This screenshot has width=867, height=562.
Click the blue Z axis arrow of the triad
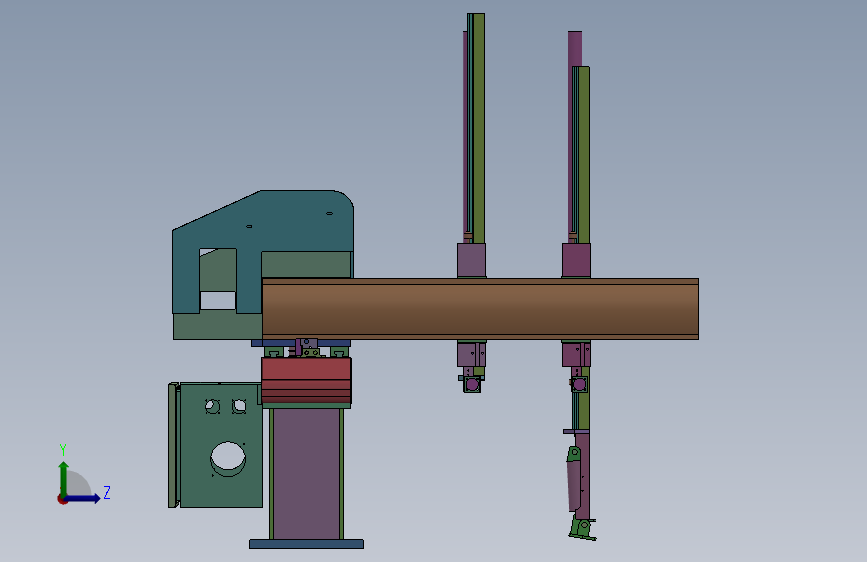[x=83, y=498]
